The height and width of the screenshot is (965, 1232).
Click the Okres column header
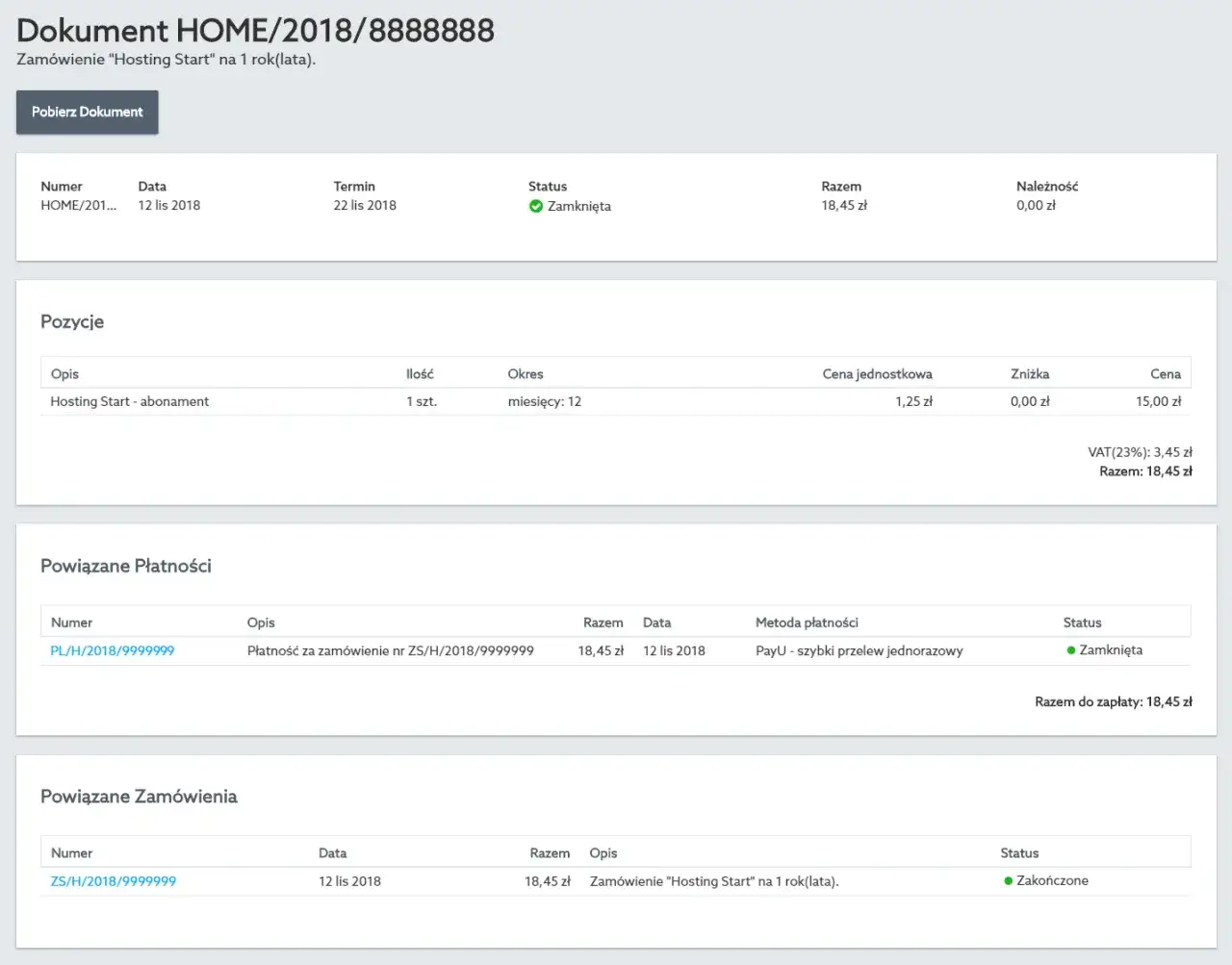(526, 374)
